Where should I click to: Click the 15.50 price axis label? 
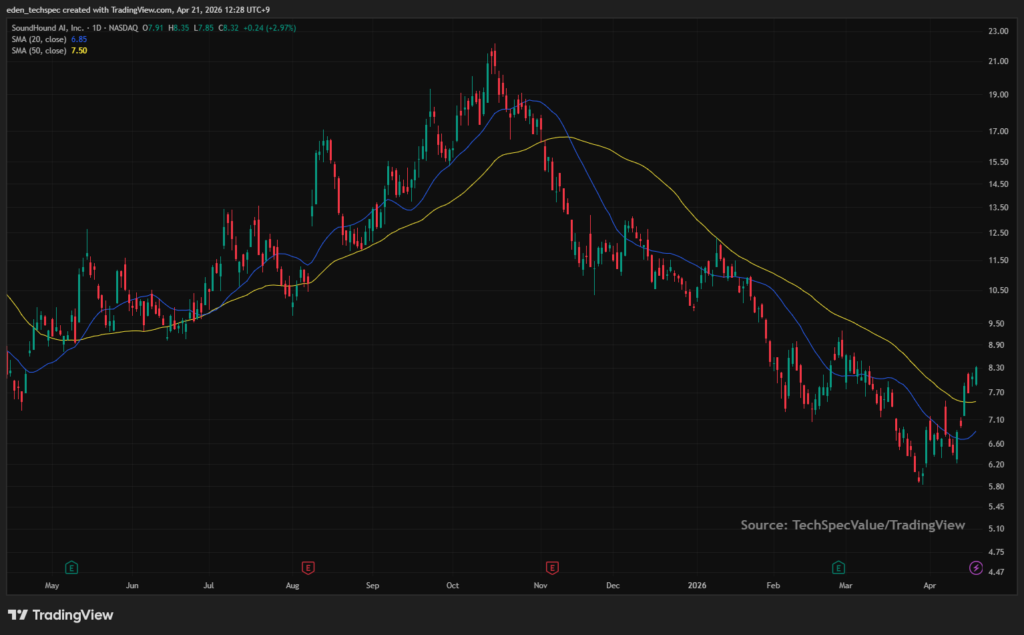(x=999, y=162)
